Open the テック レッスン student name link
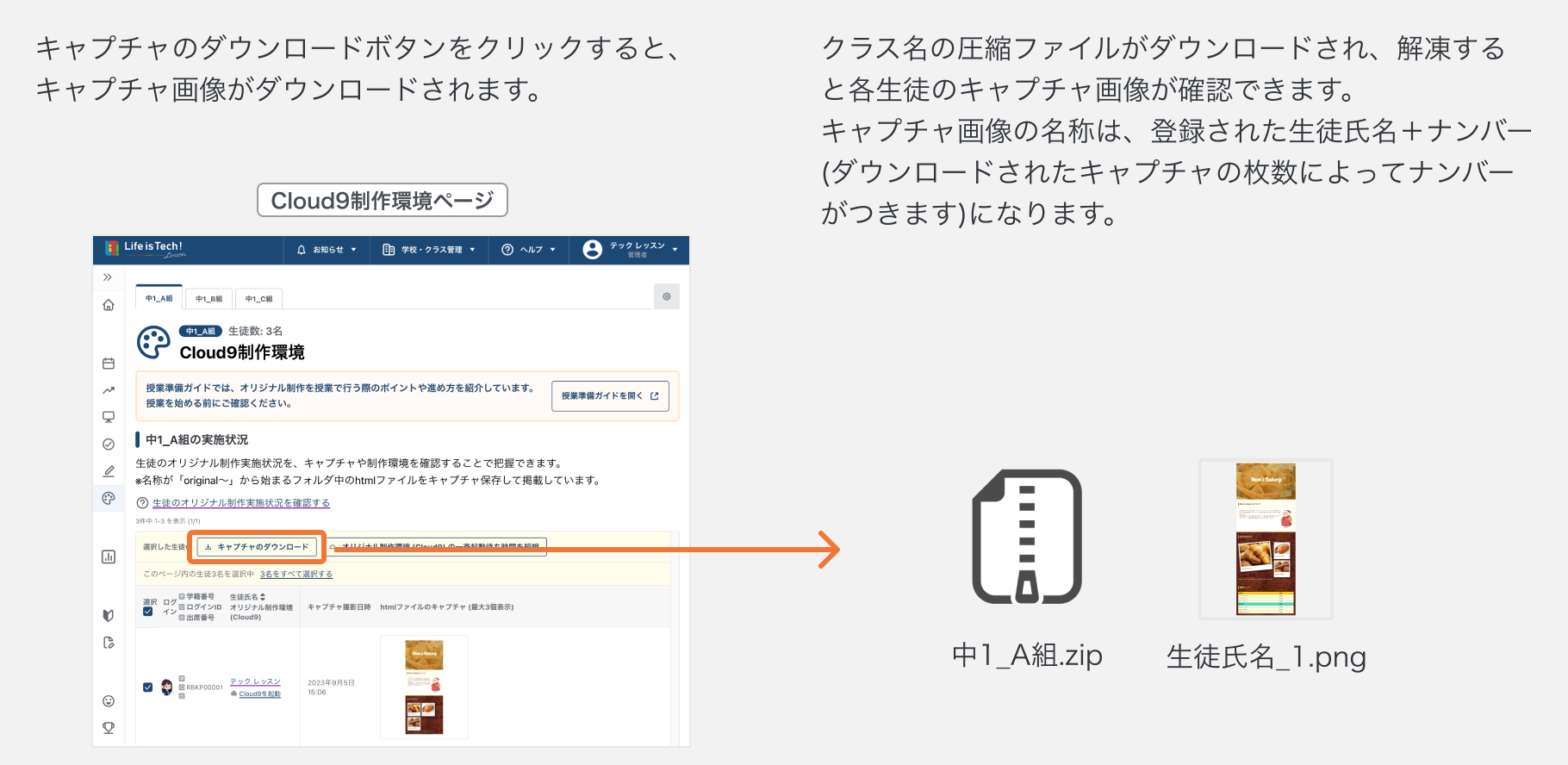The image size is (1568, 765). 255,681
